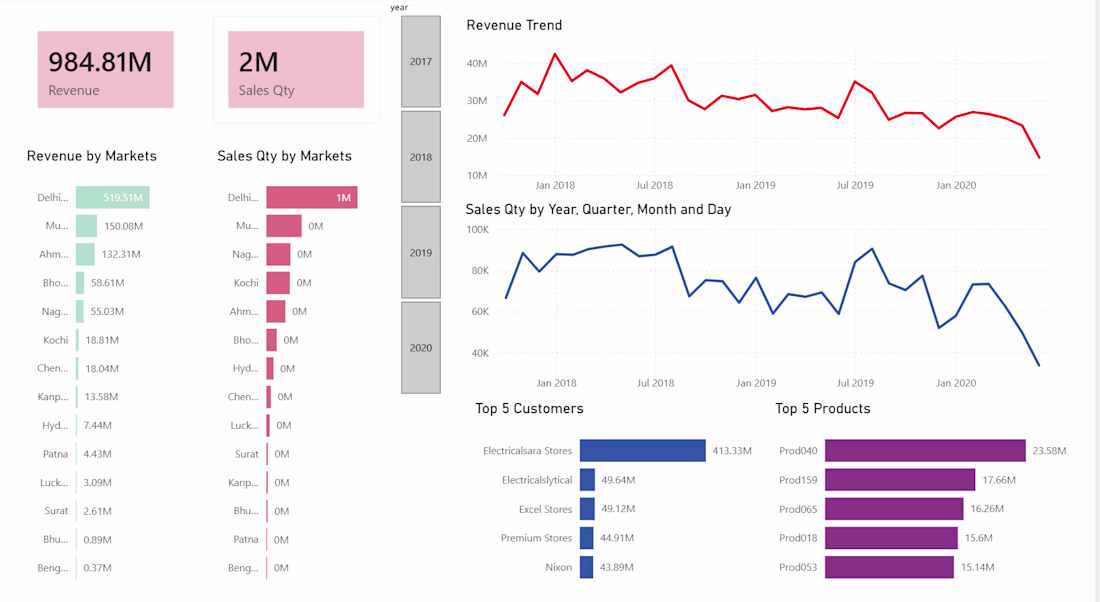The image size is (1100, 602).
Task: Click the Prod040 product bar
Action: [925, 451]
